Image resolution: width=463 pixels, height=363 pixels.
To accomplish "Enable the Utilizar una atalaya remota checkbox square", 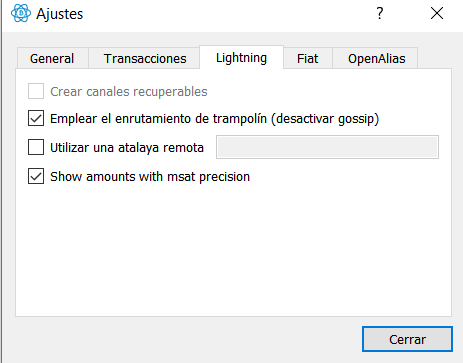I will [36, 147].
